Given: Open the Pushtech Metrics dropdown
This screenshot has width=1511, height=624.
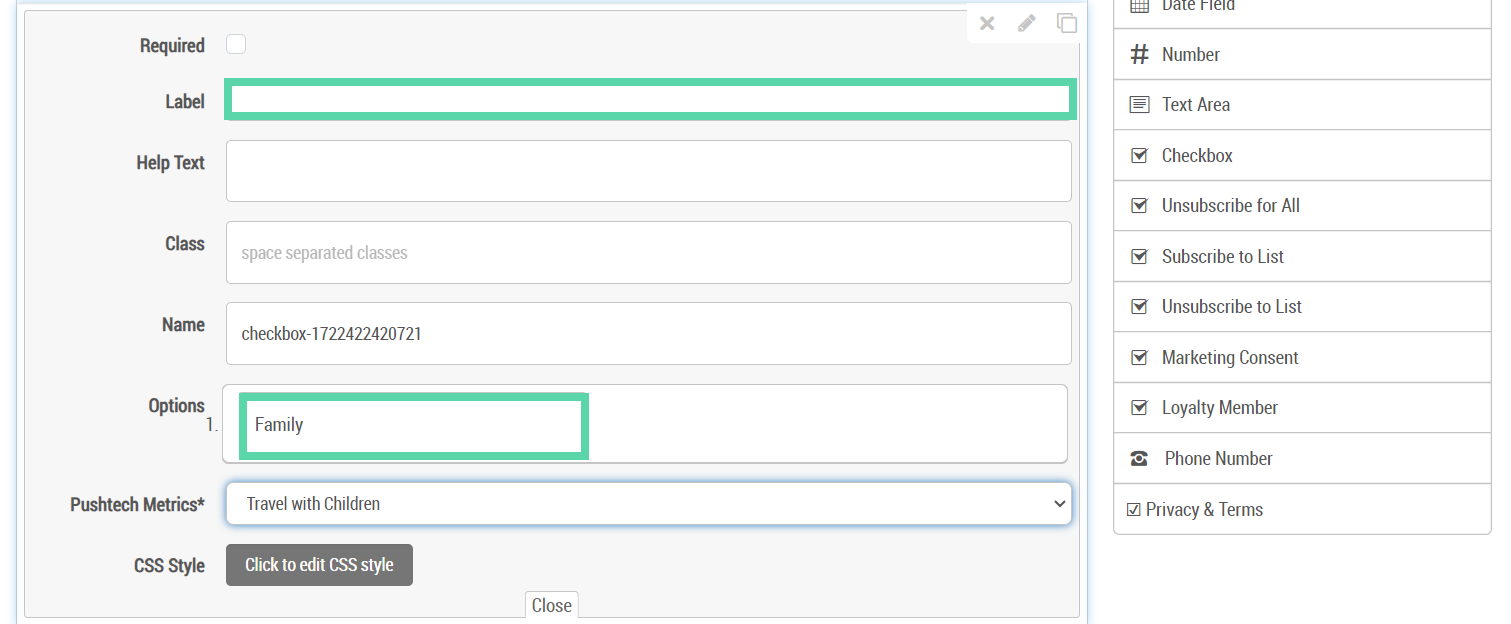Looking at the screenshot, I should [649, 504].
